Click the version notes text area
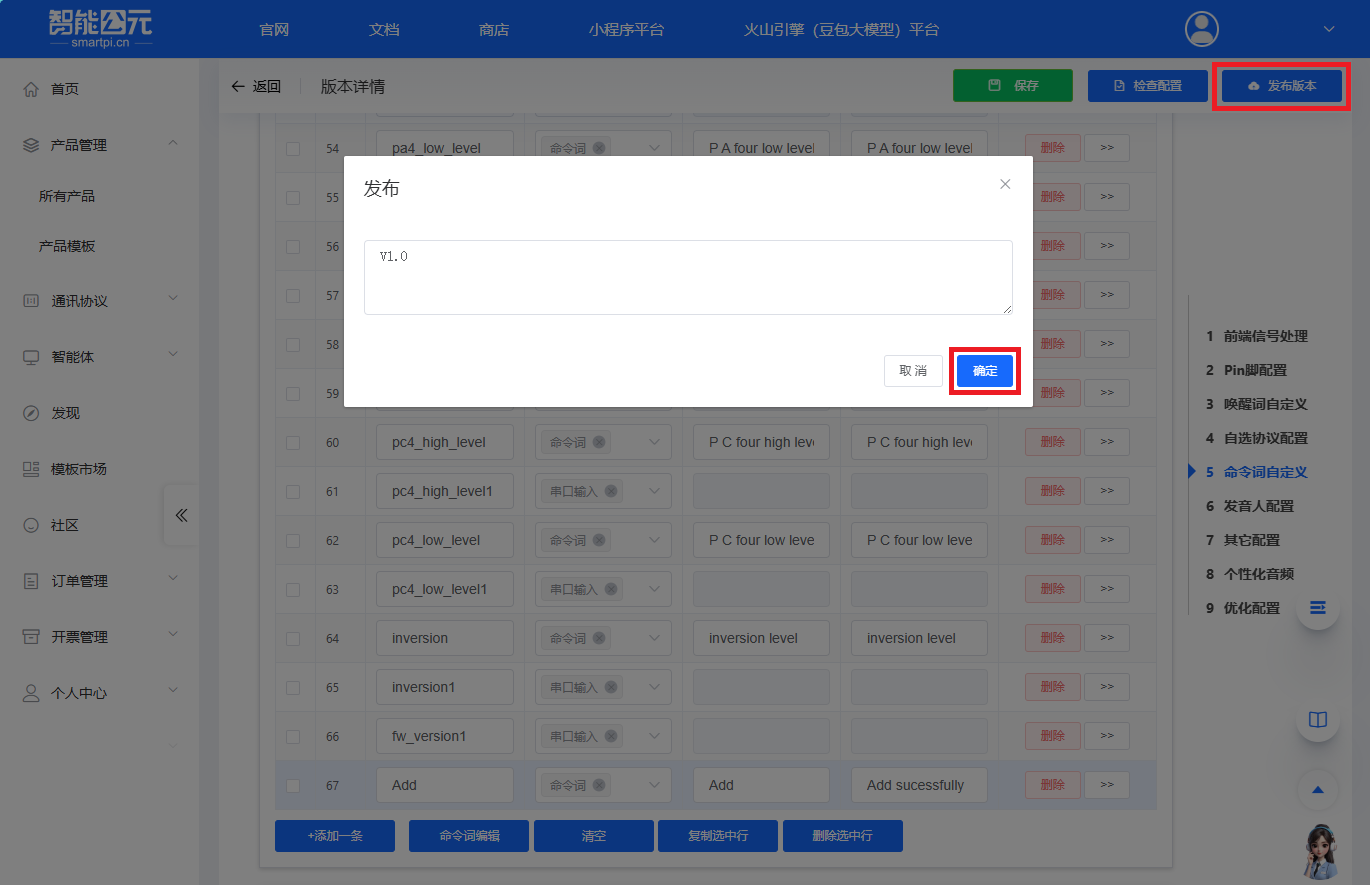 (x=688, y=278)
